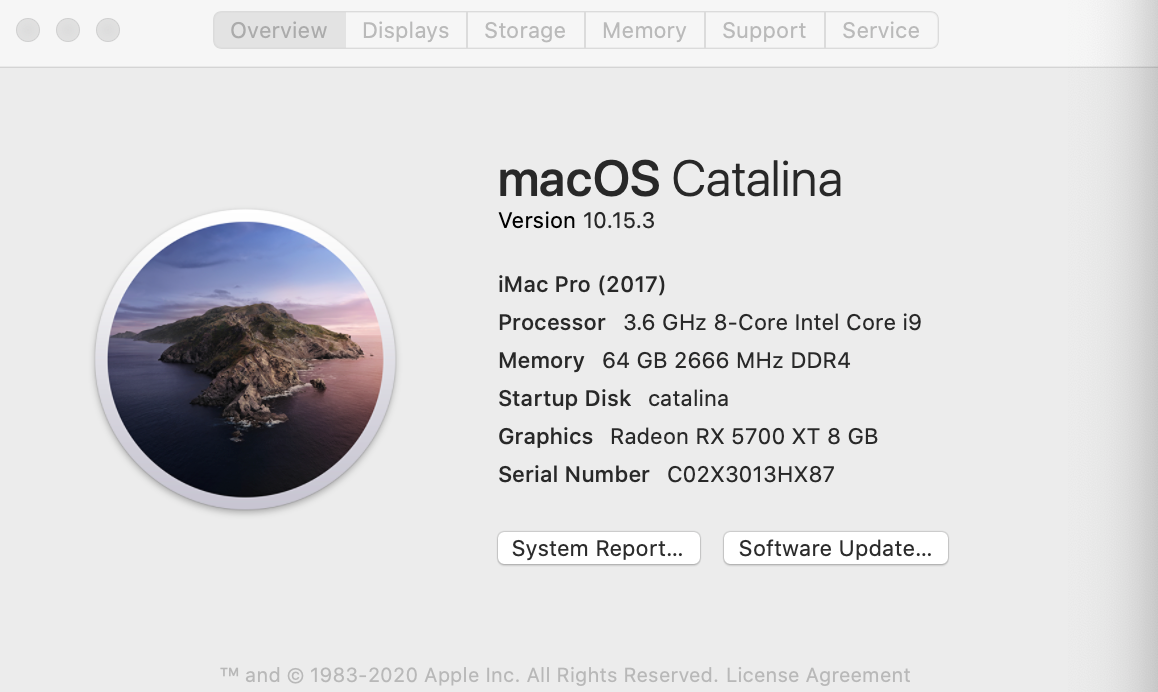1158x692 pixels.
Task: Click serial number C02X3013HX87
Action: 750,474
